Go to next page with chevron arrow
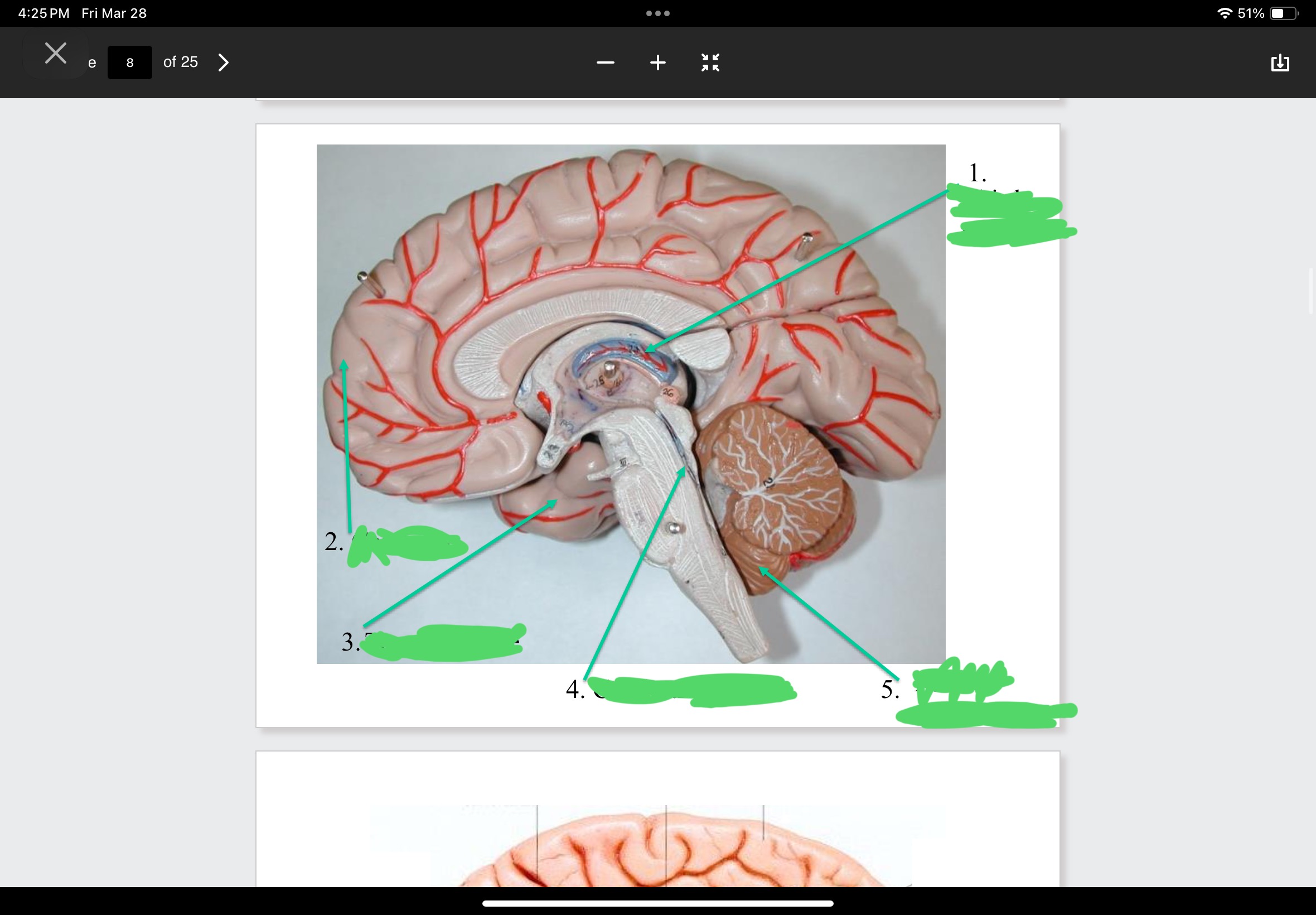Image resolution: width=1316 pixels, height=915 pixels. 224,62
